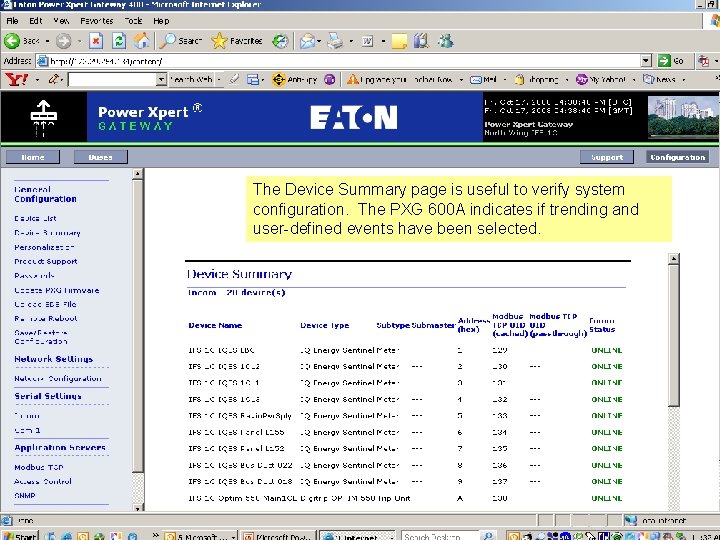Click the Windows Start button
The image size is (720, 540).
pyautogui.click(x=20, y=536)
